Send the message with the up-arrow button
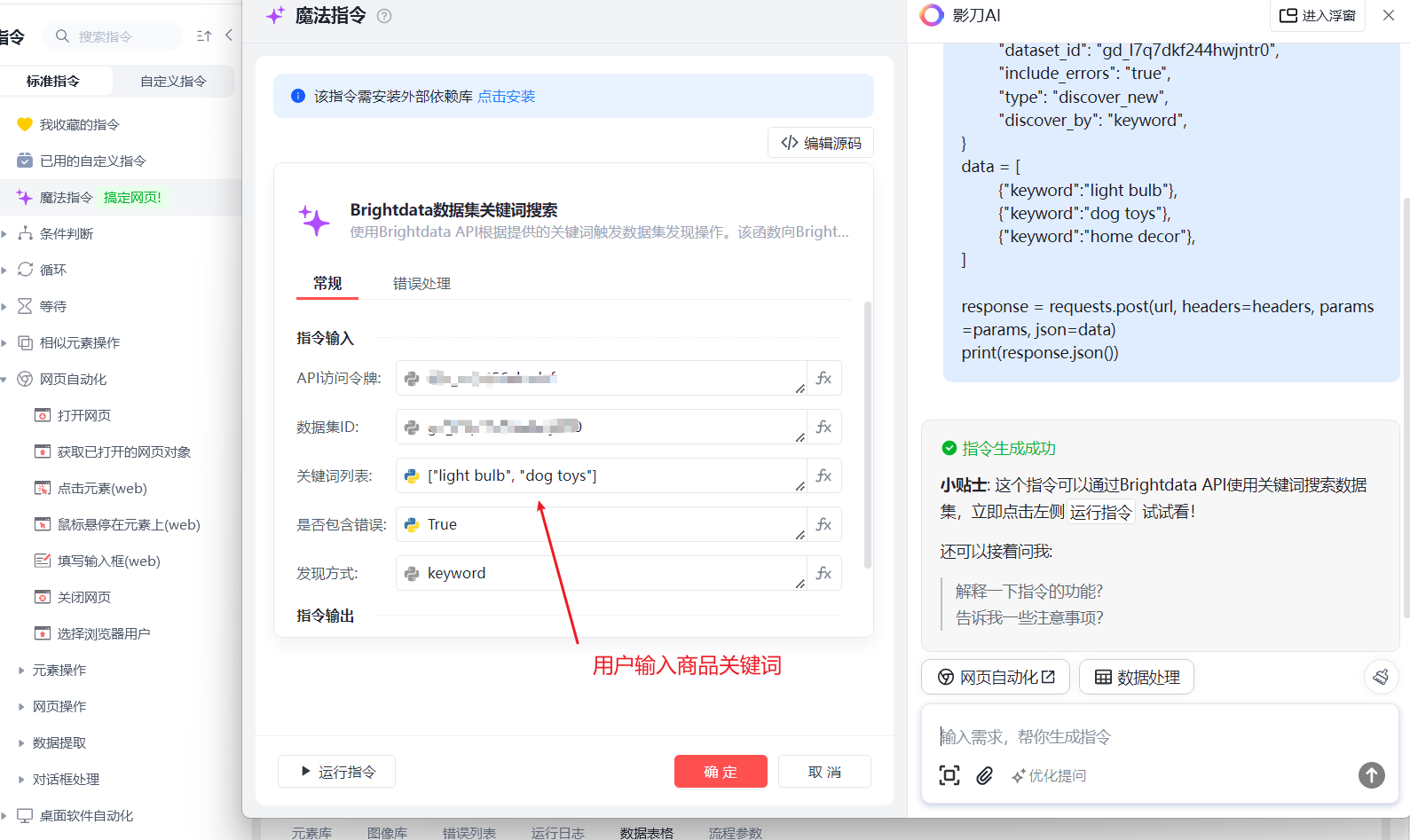Screen dimensions: 1410x840 1372,775
